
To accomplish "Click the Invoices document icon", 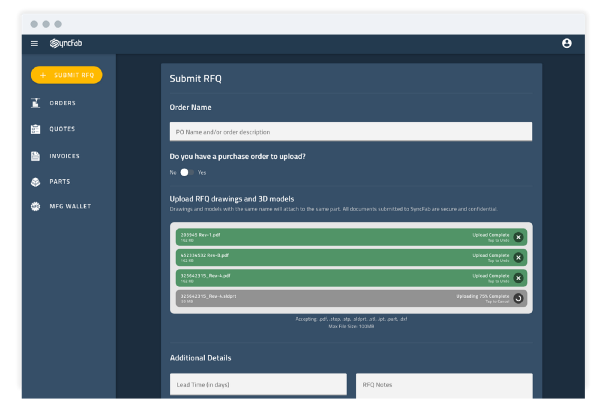I will pos(36,156).
